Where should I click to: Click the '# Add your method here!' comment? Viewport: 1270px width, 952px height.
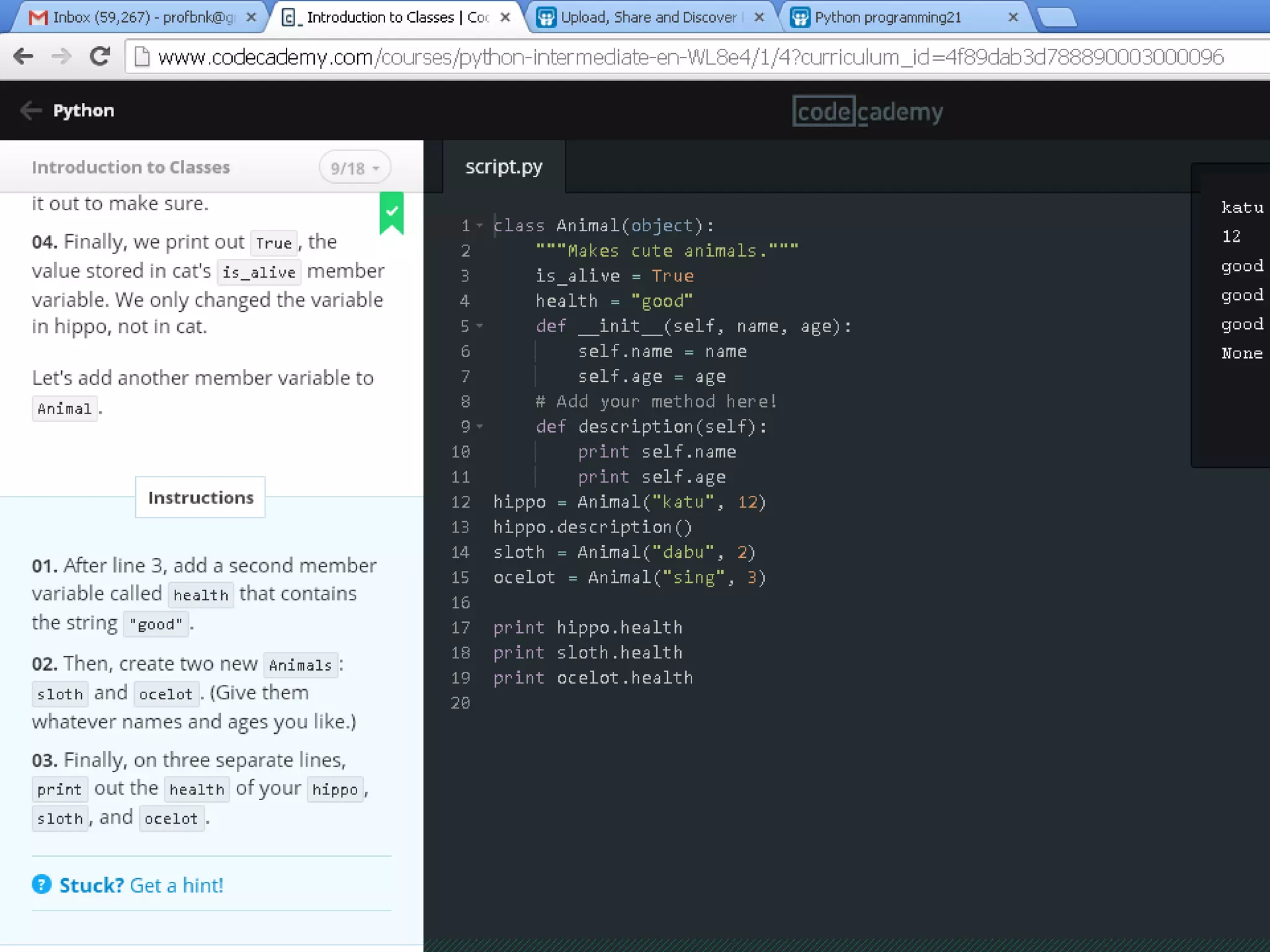pos(656,402)
